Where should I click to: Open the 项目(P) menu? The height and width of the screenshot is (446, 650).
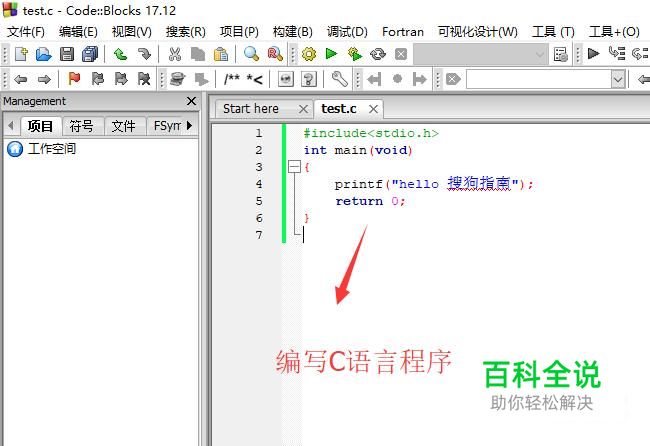click(x=239, y=32)
